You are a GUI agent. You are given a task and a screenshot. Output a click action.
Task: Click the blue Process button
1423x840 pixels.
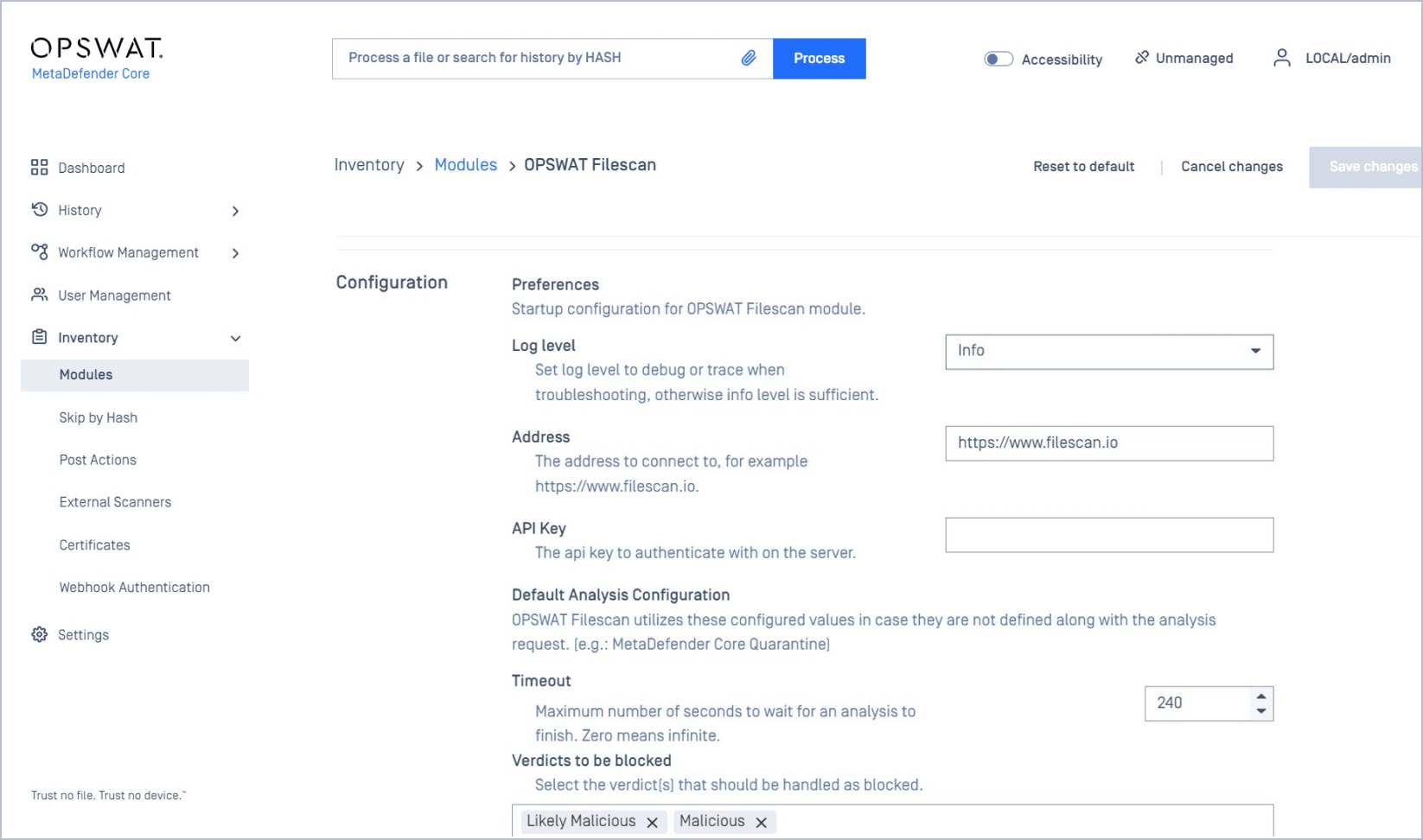click(819, 58)
